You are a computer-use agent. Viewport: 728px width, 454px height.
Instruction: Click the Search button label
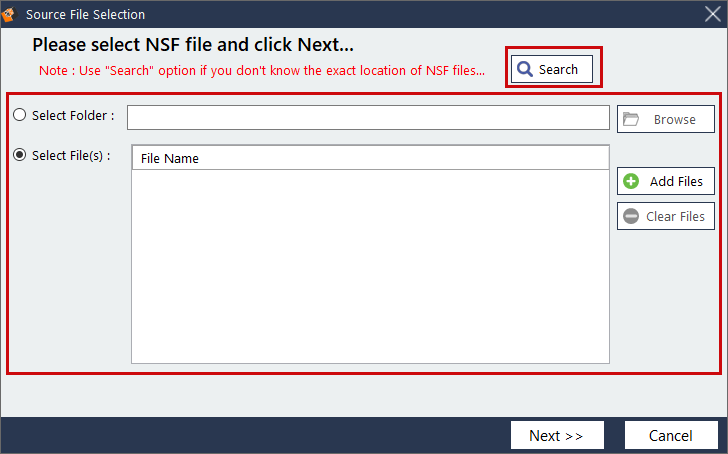point(558,69)
